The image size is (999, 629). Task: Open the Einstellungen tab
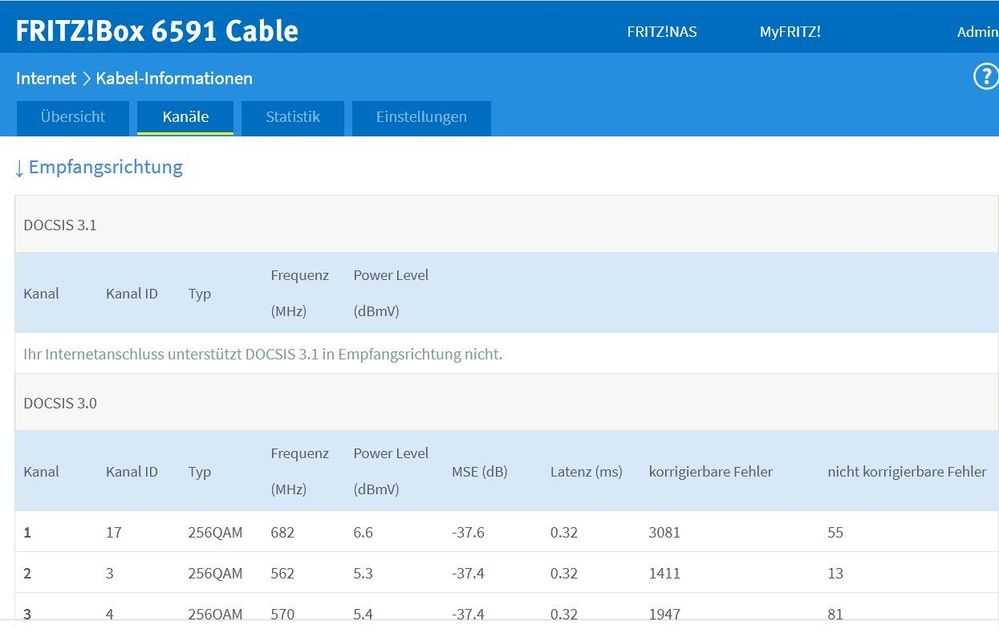click(421, 117)
